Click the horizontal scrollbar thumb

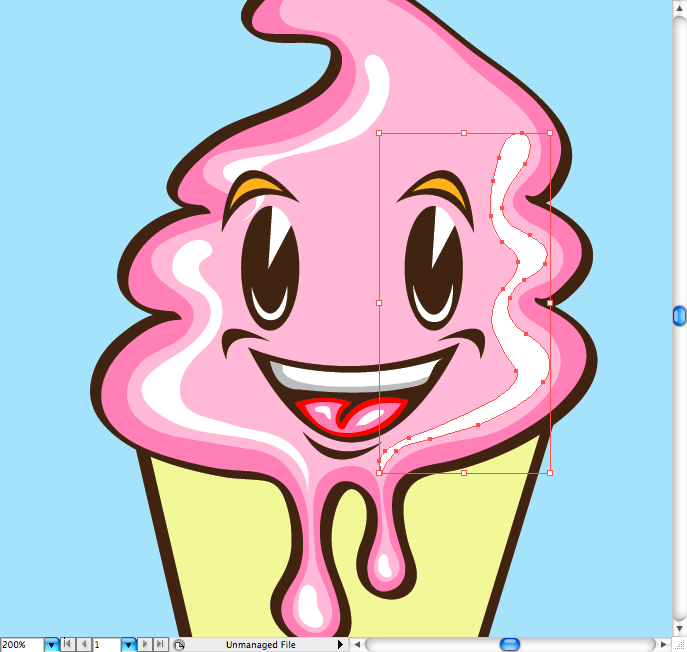tap(510, 645)
